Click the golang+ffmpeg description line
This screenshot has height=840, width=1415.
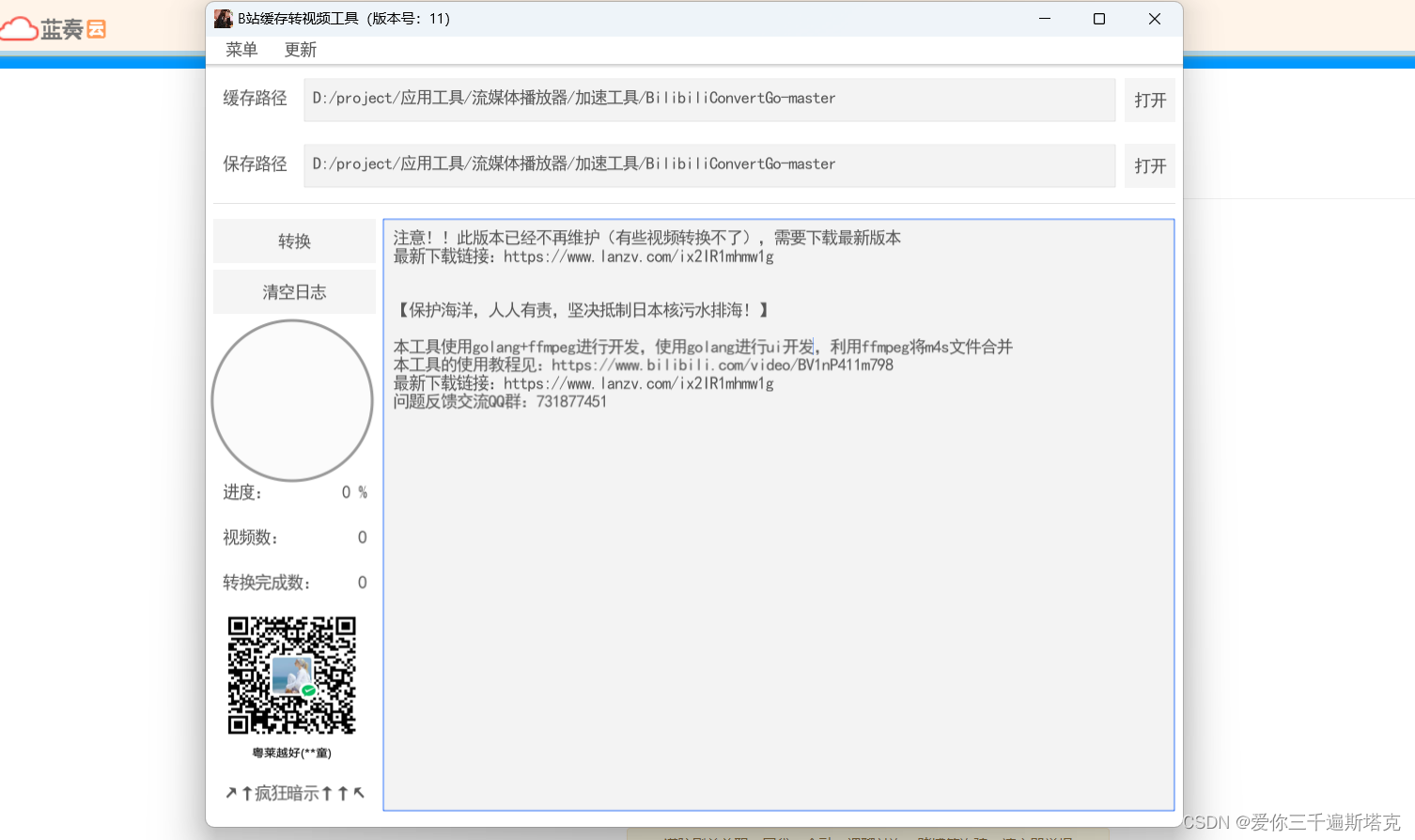703,347
